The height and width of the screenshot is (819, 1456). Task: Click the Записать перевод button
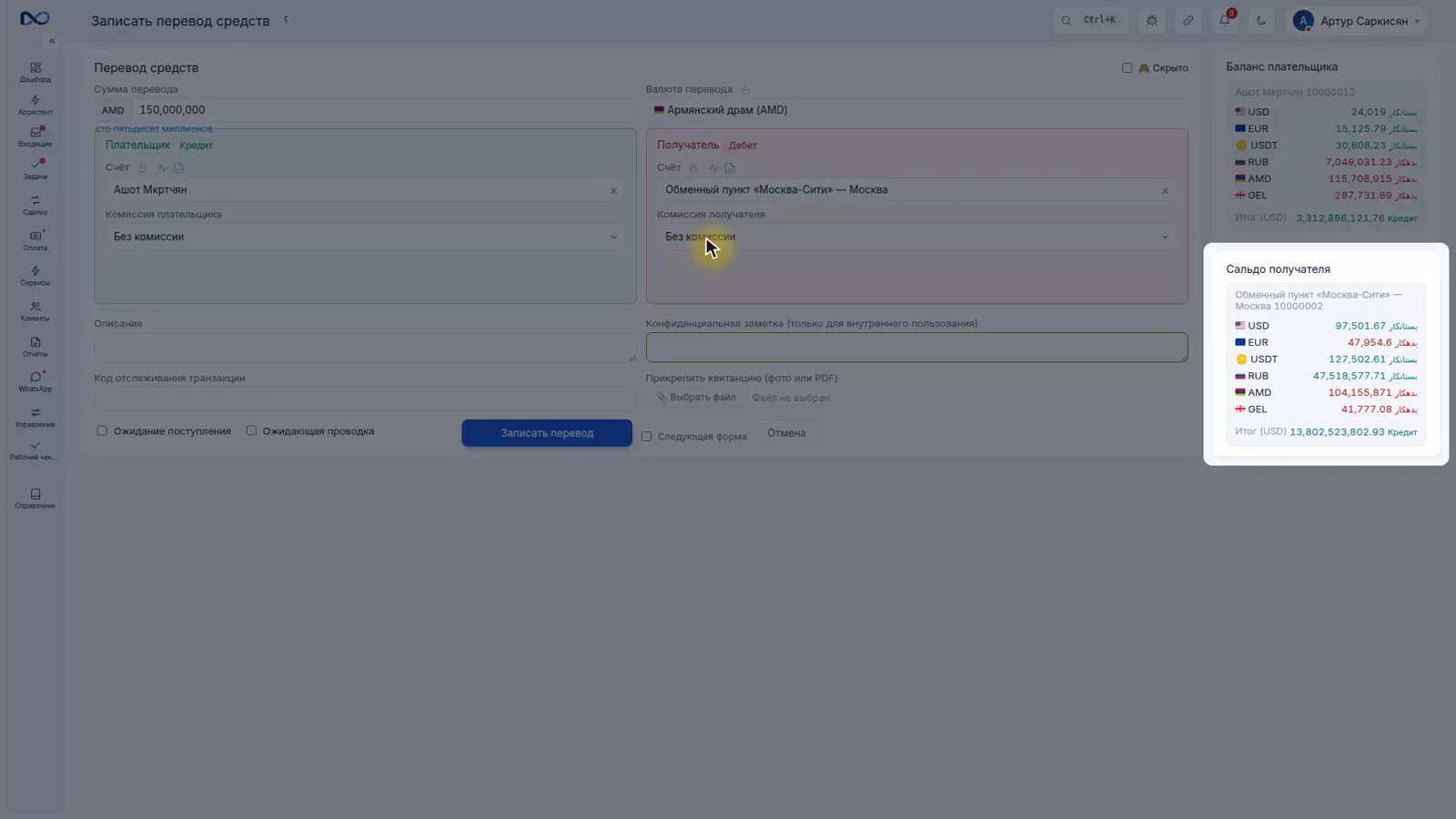point(547,433)
